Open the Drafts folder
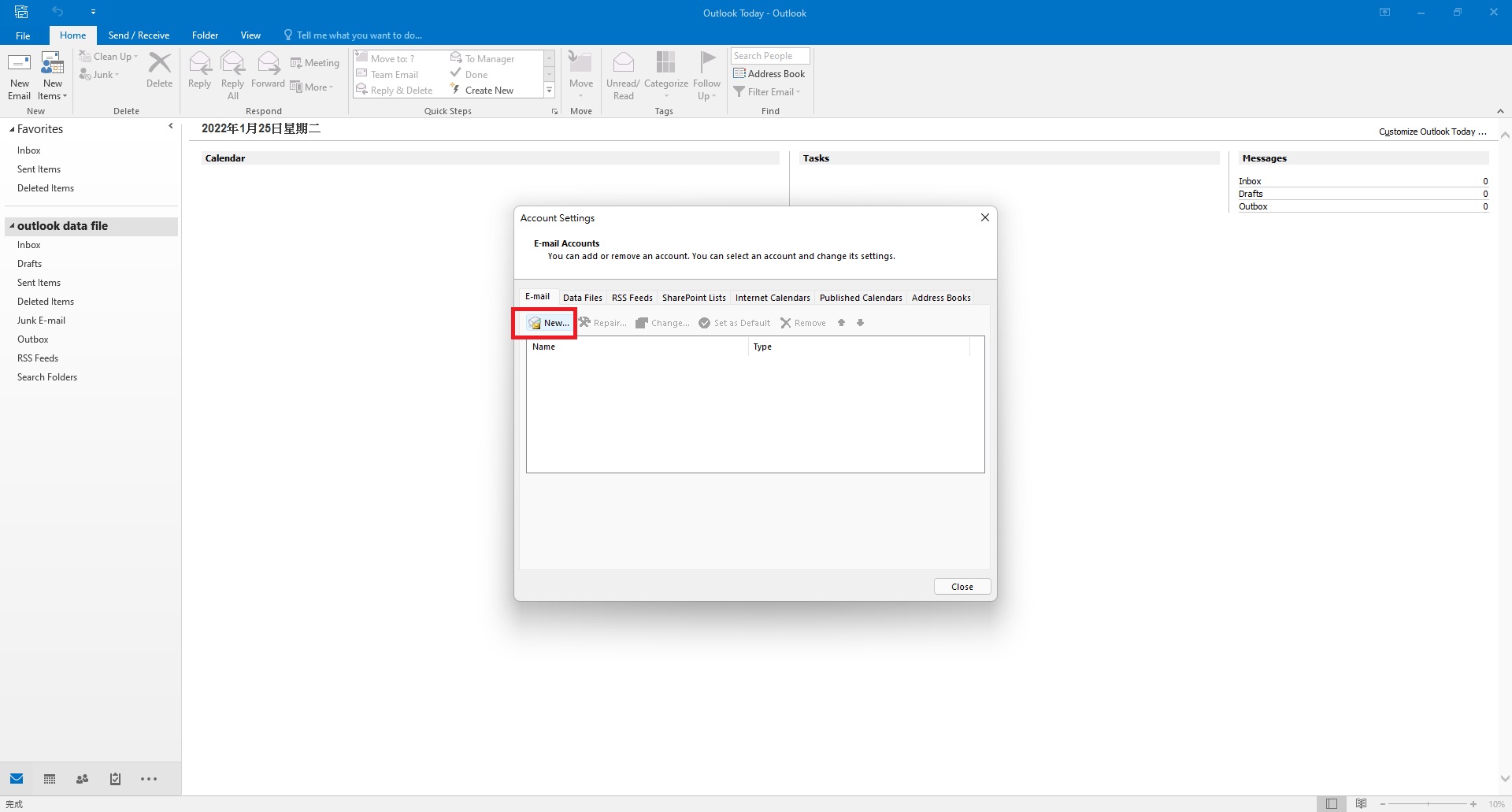 pyautogui.click(x=30, y=264)
